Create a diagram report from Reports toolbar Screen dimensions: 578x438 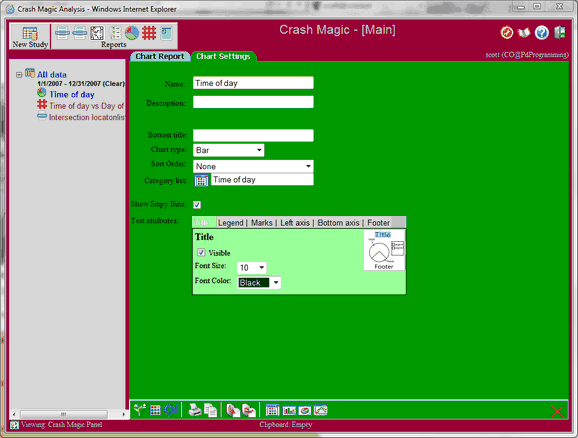[x=97, y=33]
